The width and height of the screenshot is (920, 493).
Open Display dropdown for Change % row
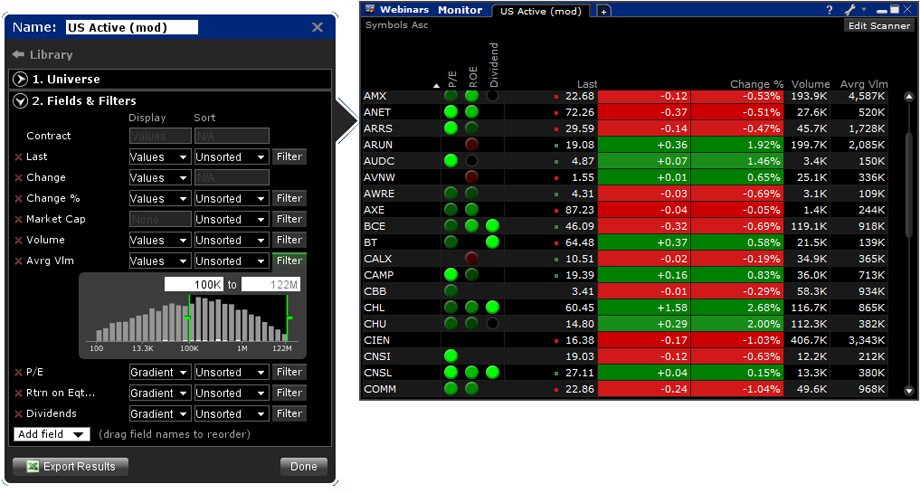click(x=159, y=199)
